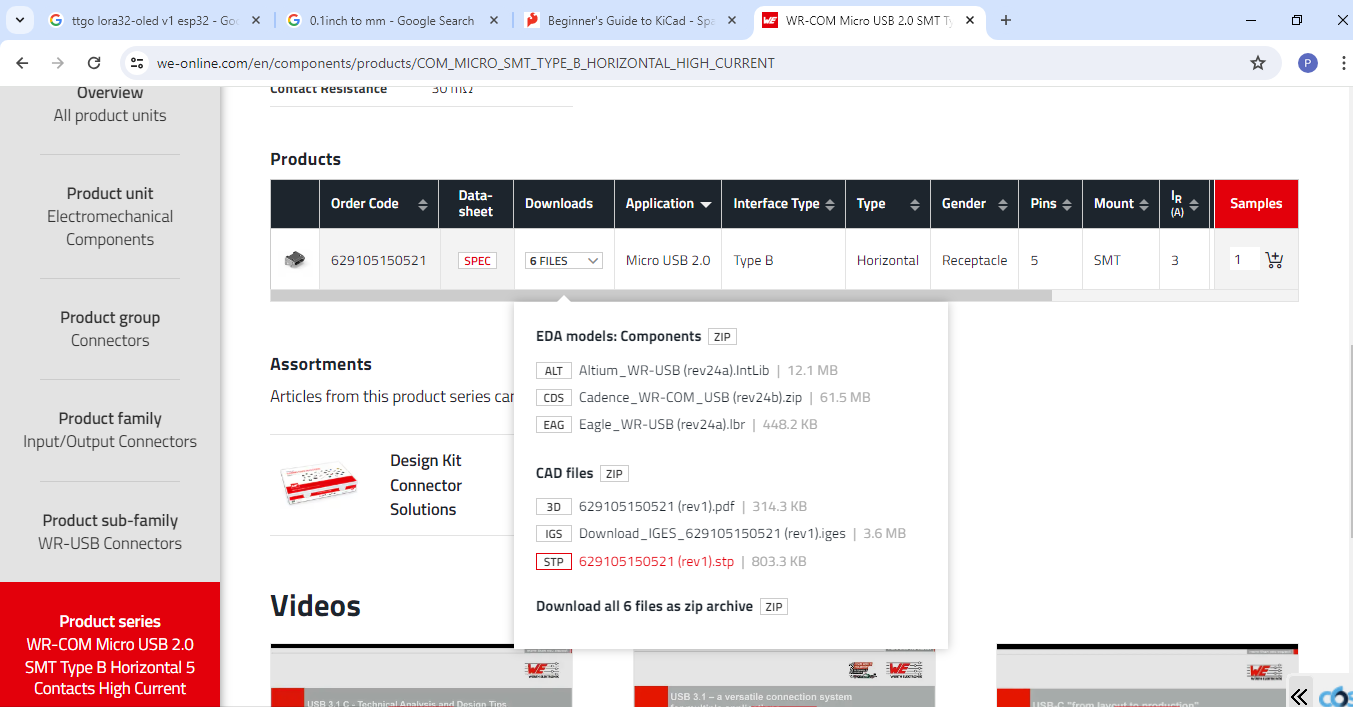Open the Overview All product units link

point(110,104)
